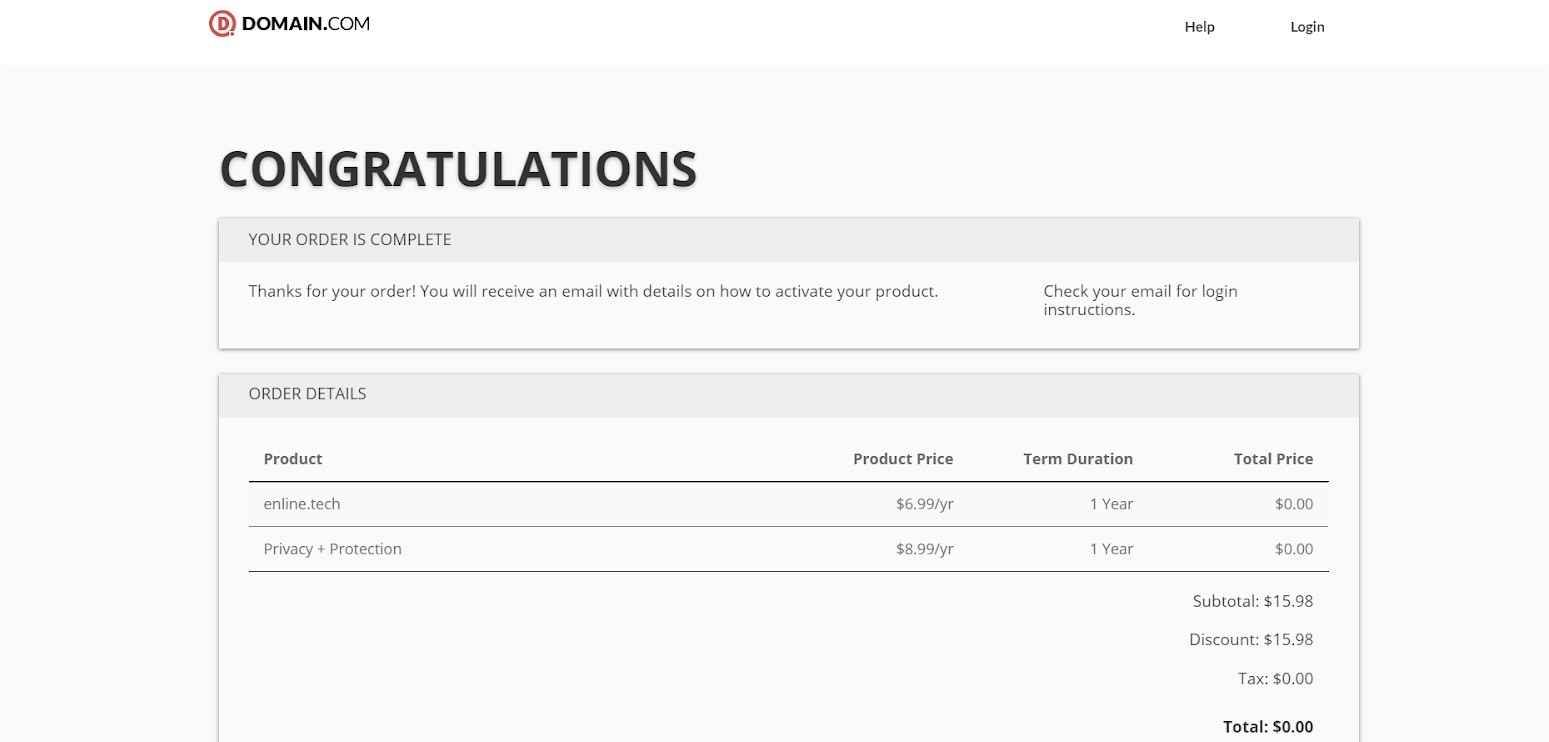Open the Help page
The image size is (1549, 742).
coord(1199,27)
